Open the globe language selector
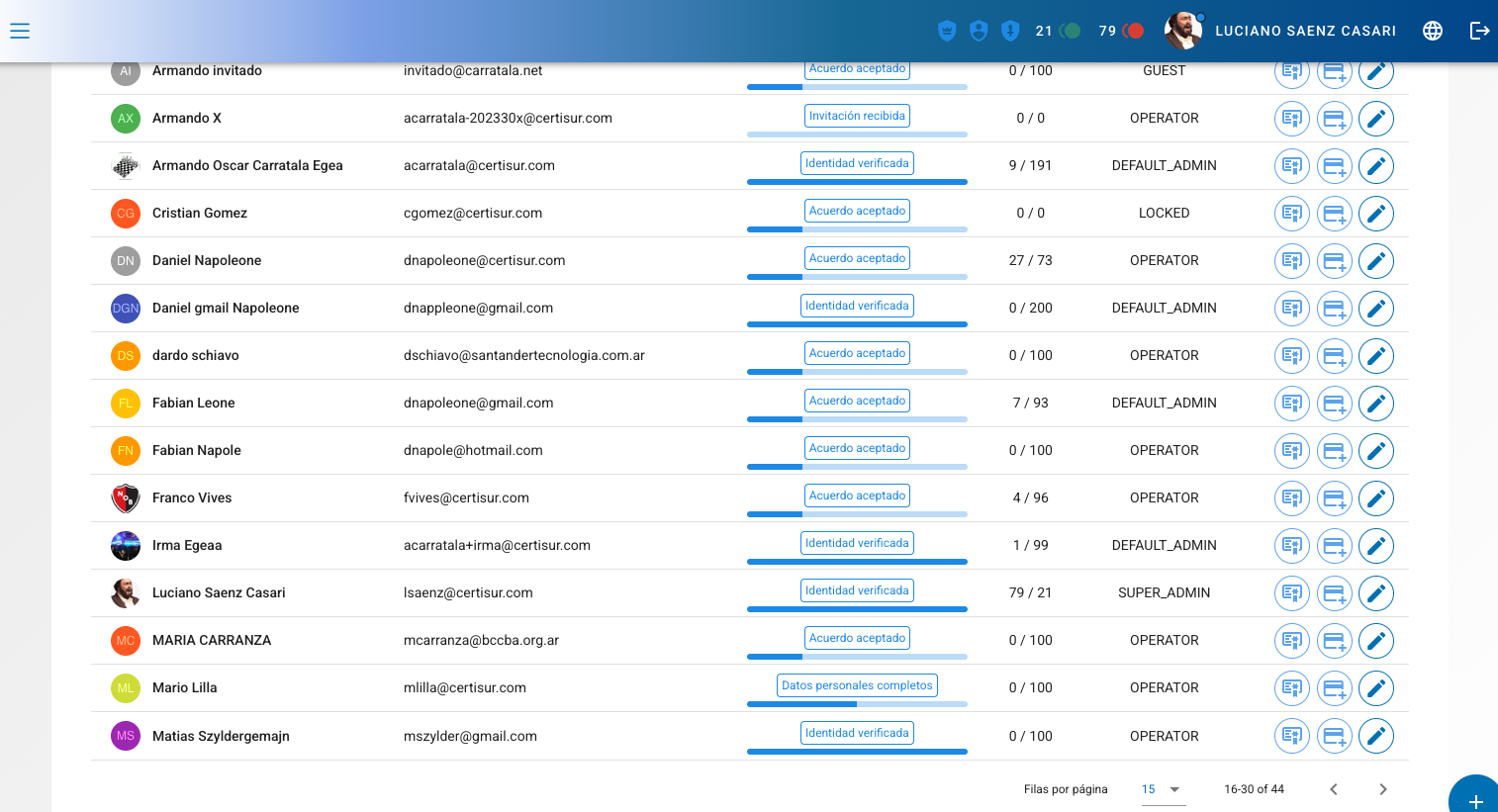The image size is (1498, 812). (1432, 31)
